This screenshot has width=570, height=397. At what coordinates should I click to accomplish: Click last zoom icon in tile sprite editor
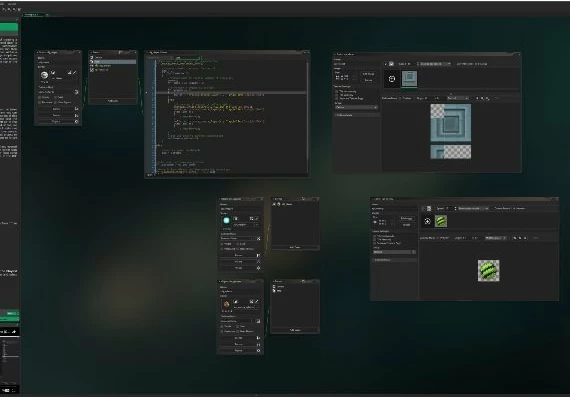(487, 98)
